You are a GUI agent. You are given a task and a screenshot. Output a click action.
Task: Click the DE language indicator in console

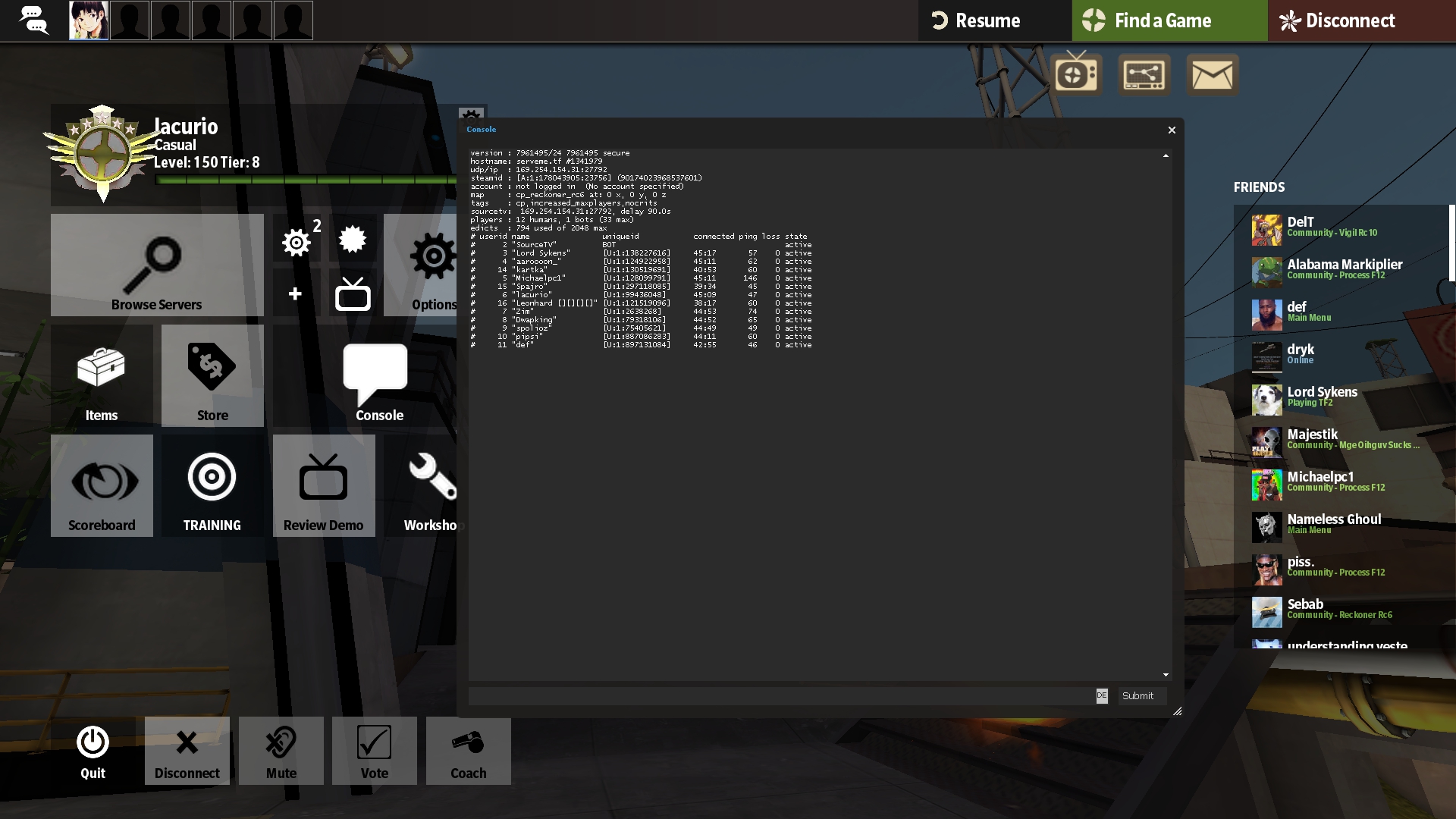point(1102,695)
